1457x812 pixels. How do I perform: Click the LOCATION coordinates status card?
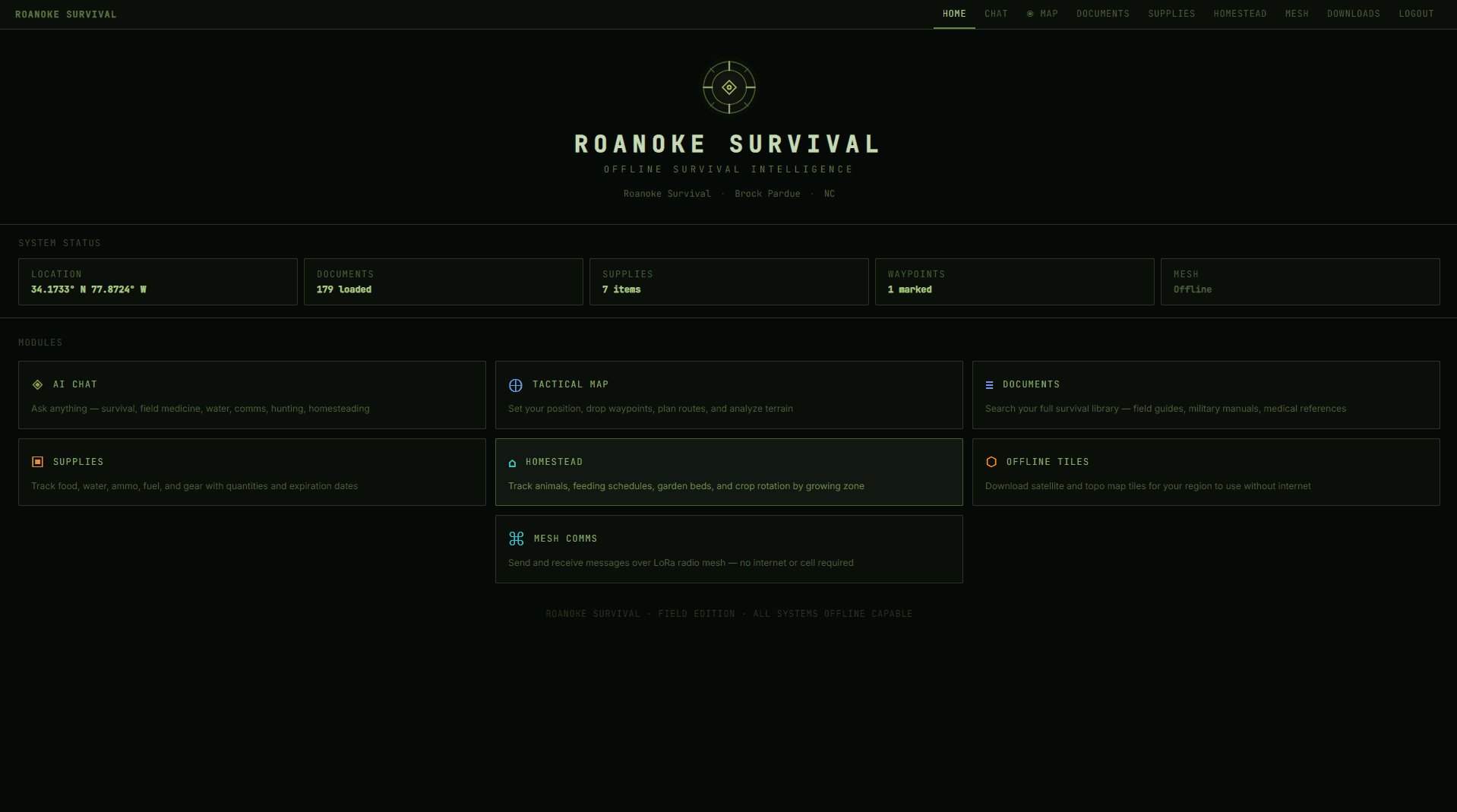coord(157,281)
